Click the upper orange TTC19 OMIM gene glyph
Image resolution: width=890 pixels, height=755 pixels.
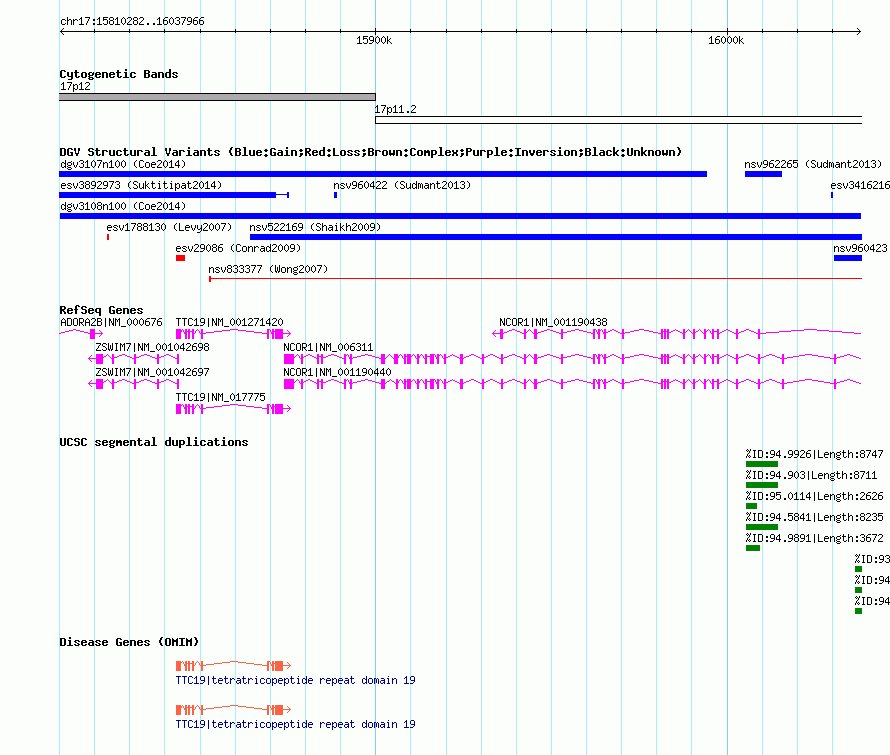[233, 665]
